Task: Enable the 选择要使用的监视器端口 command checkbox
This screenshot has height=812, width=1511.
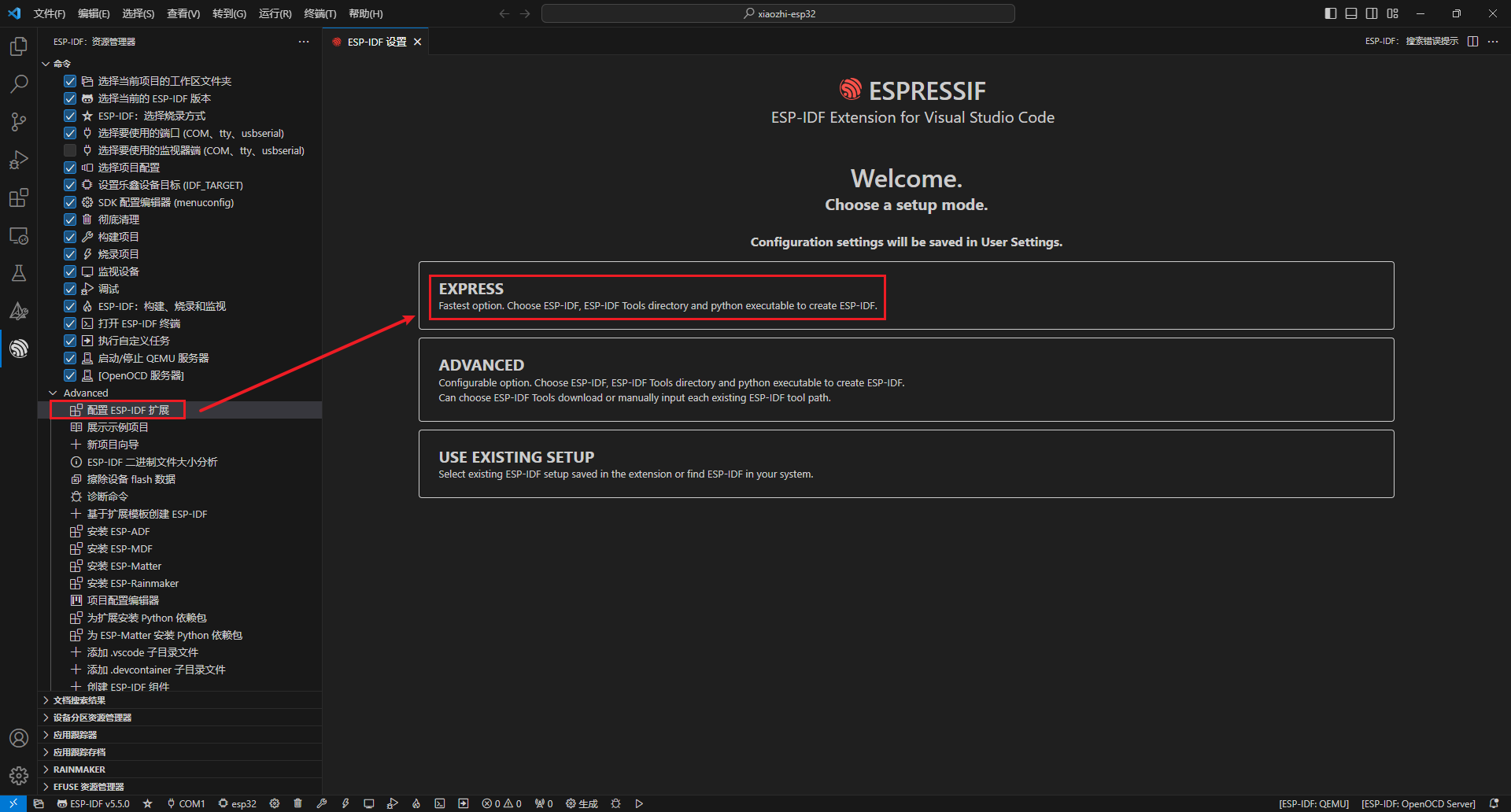Action: (70, 149)
